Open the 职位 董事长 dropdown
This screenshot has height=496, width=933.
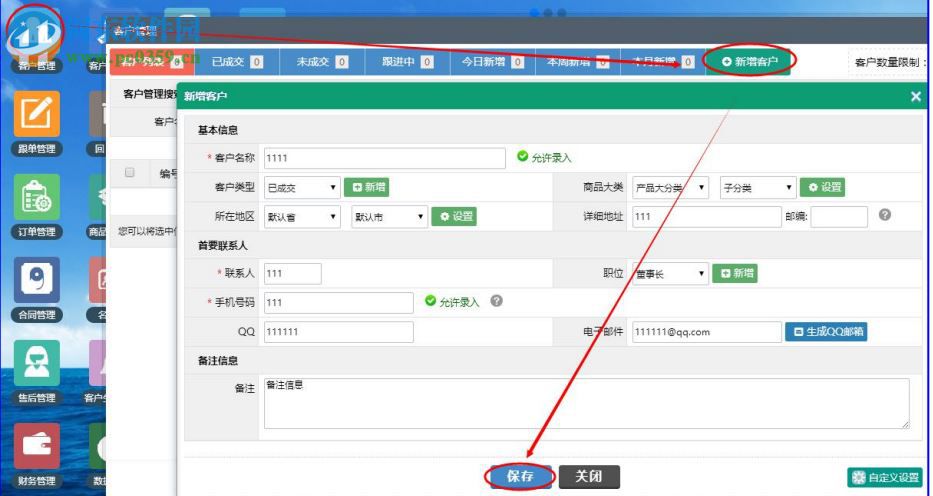pos(670,274)
